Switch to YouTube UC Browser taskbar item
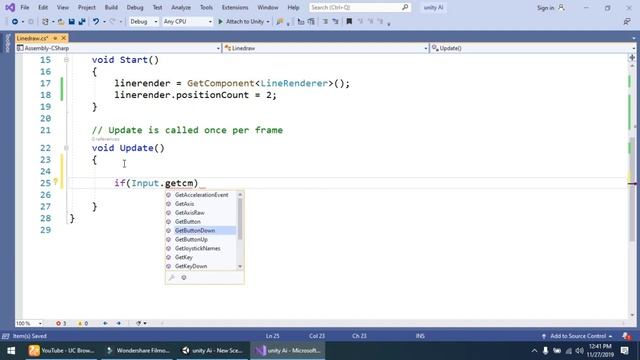 pos(62,351)
